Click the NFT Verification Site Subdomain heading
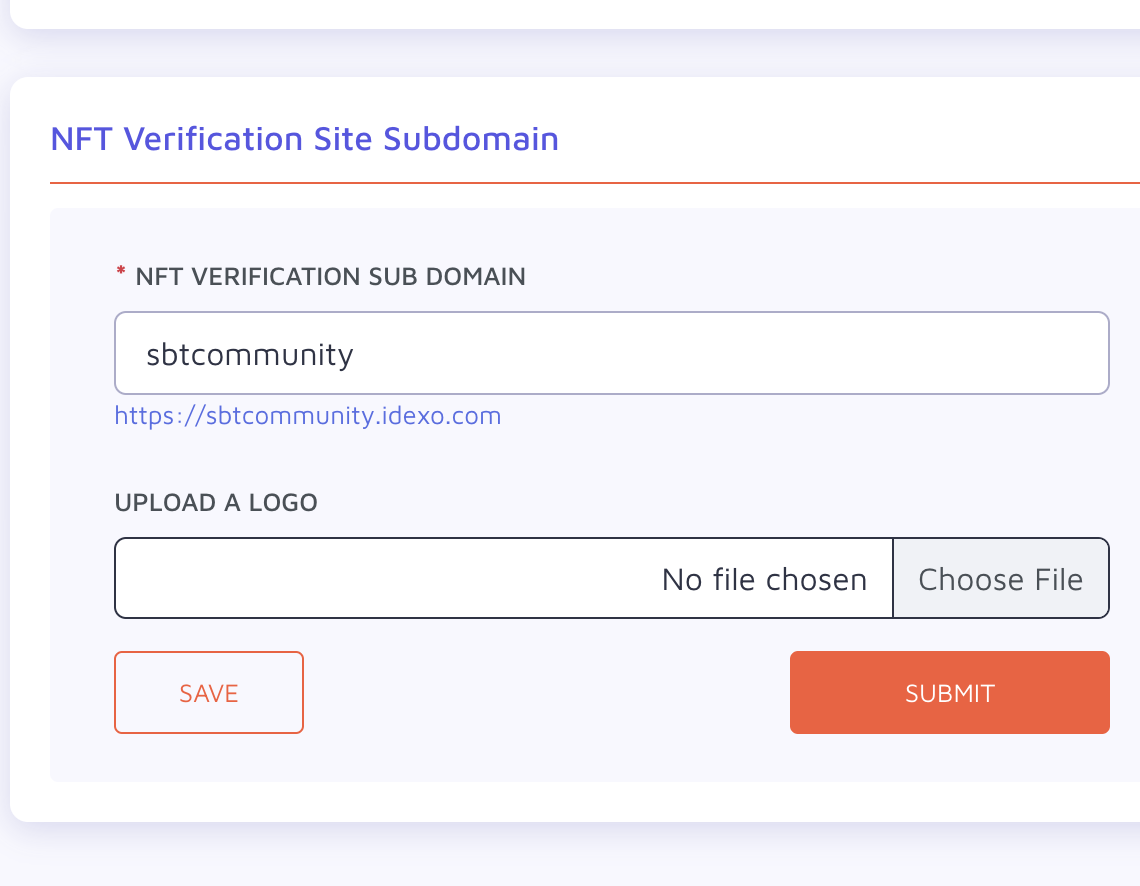The image size is (1140, 886). tap(304, 139)
